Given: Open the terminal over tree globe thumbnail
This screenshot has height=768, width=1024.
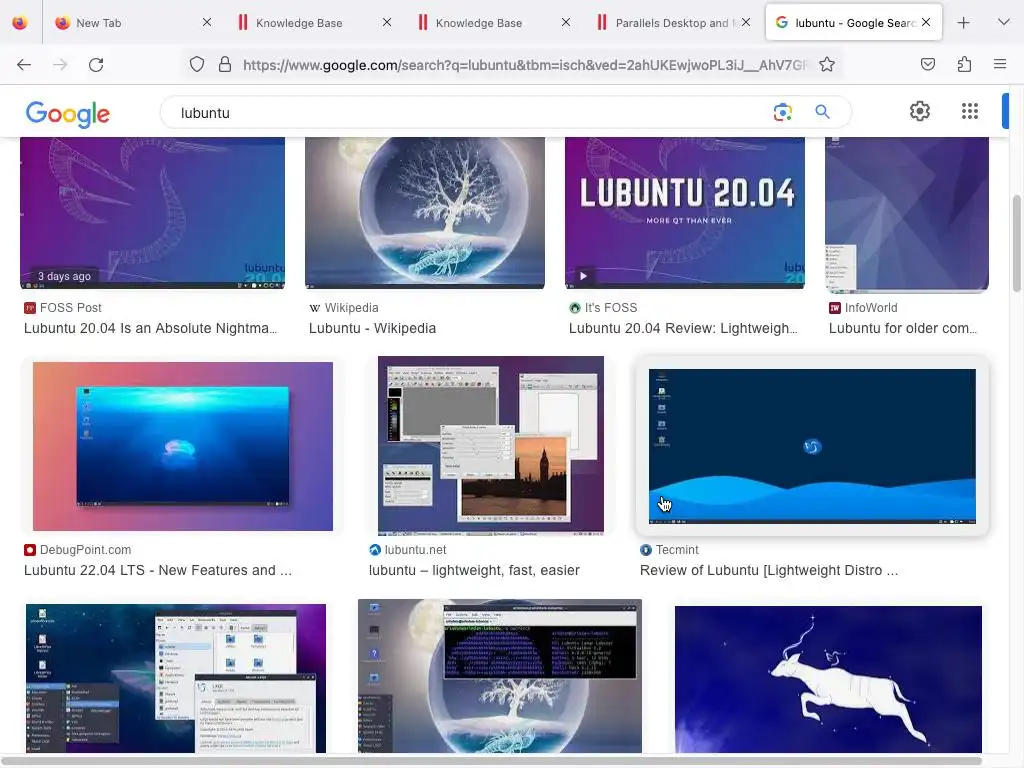Looking at the screenshot, I should (x=500, y=676).
